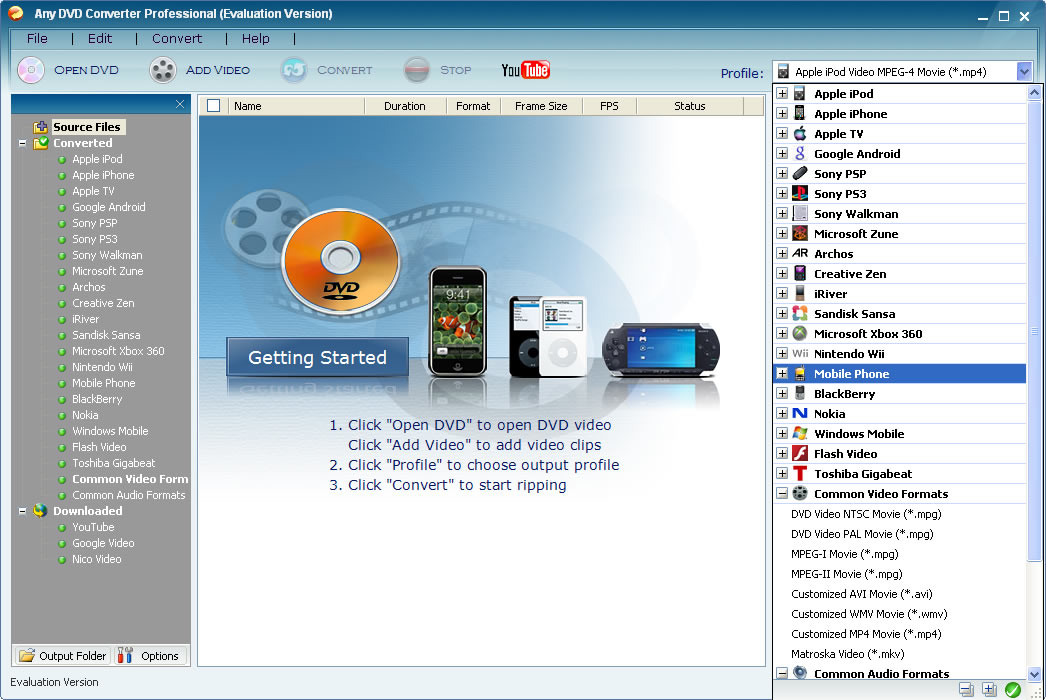The image size is (1046, 700).
Task: Select Source Files in sidebar tree
Action: 87,127
